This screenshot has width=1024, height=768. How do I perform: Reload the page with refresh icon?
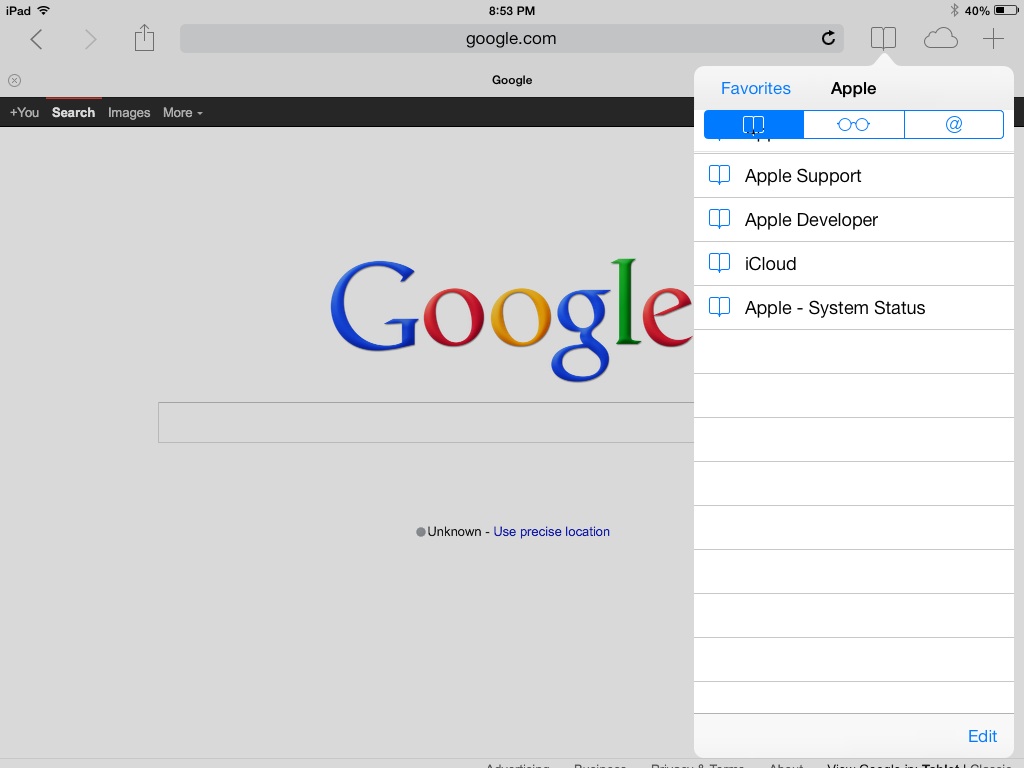[x=828, y=38]
